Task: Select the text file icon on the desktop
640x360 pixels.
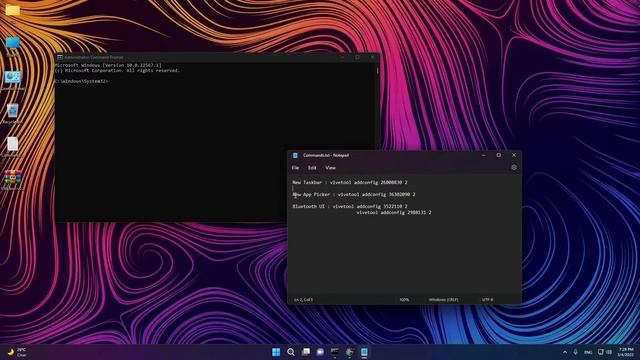Action: (x=13, y=144)
